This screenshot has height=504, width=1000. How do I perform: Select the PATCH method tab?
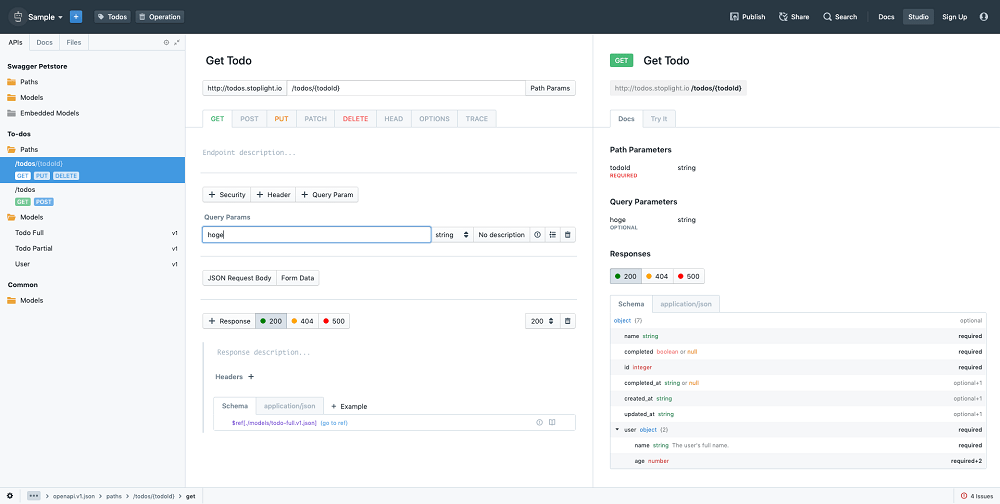[x=316, y=119]
